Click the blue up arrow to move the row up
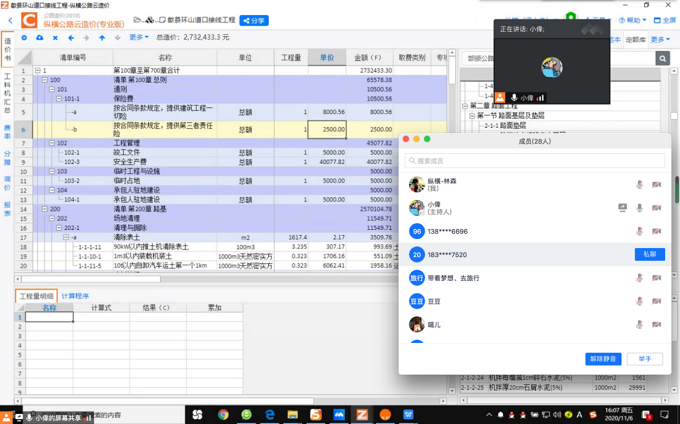This screenshot has width=680, height=424. (102, 38)
